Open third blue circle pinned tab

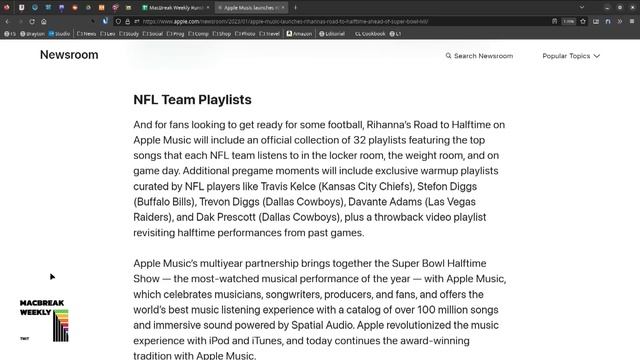coord(35,7)
